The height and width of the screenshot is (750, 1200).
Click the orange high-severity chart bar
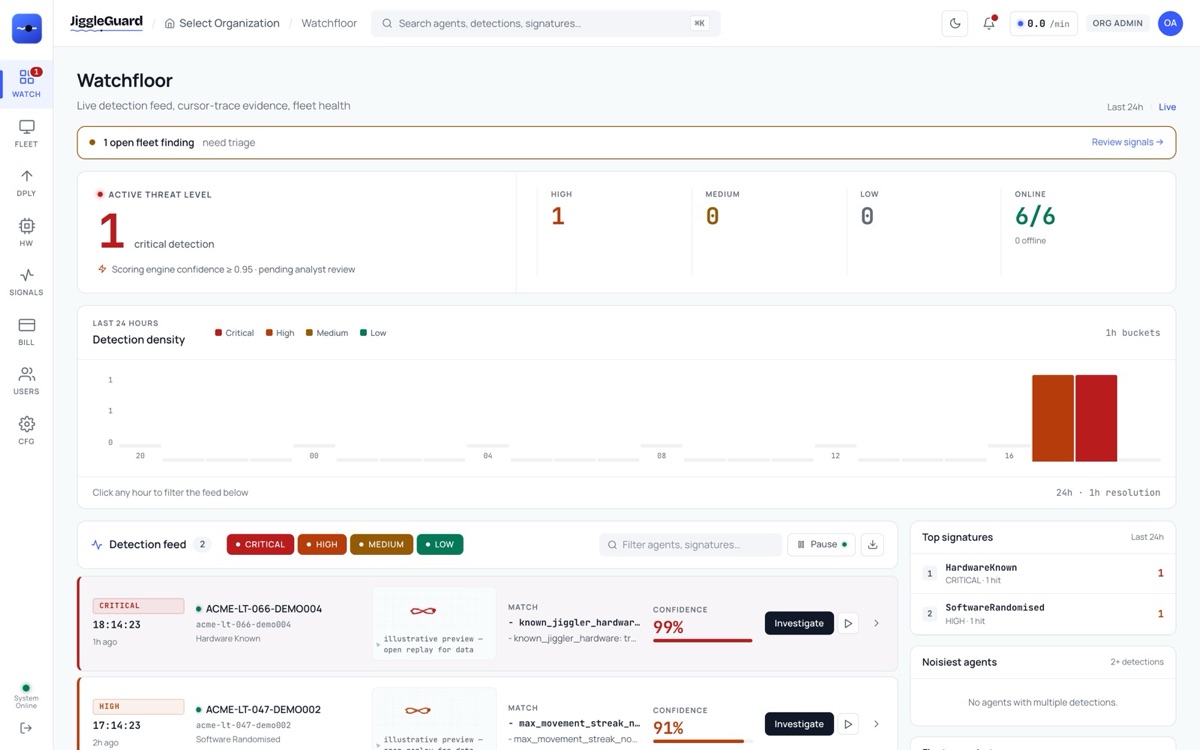[x=1053, y=418]
